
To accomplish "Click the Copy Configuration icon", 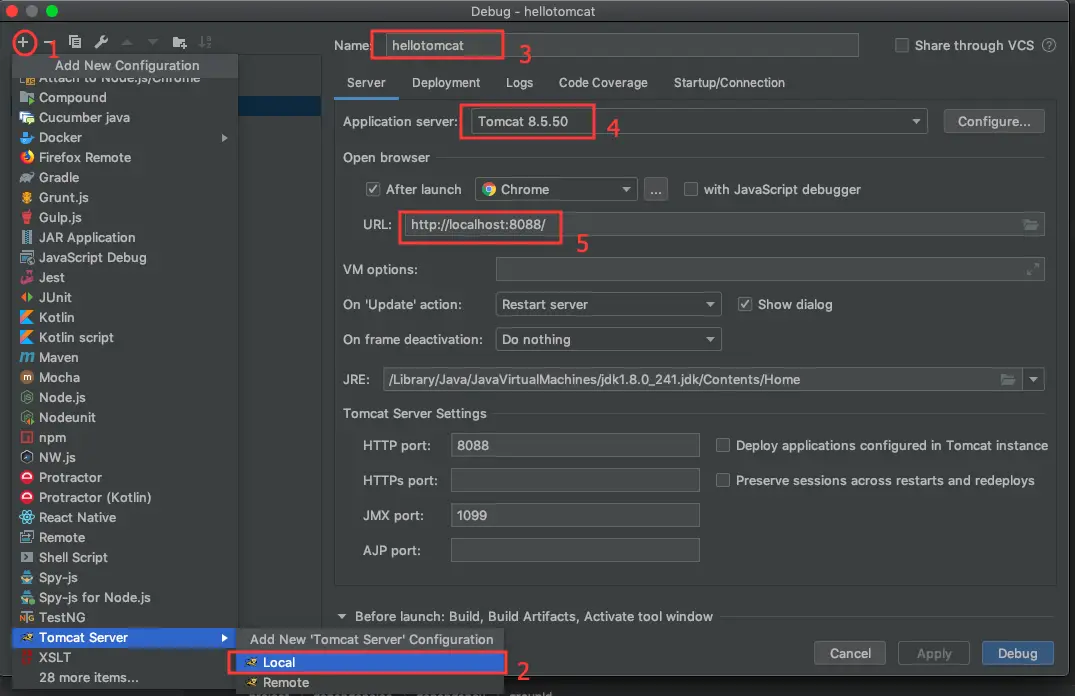I will click(75, 42).
